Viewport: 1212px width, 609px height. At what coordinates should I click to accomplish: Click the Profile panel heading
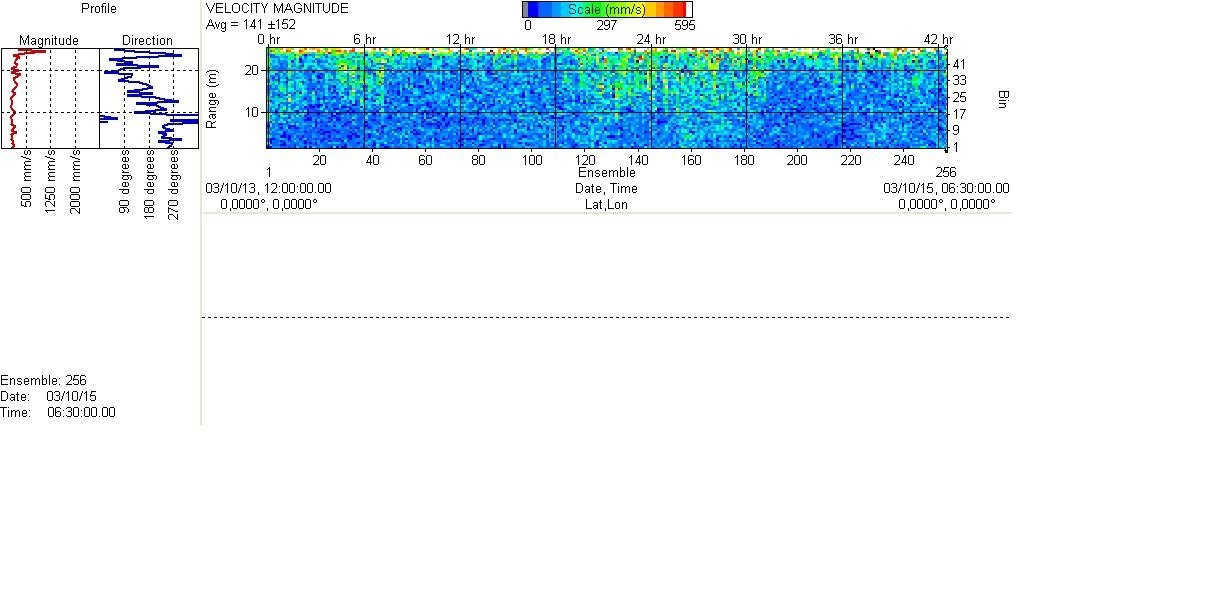tap(99, 9)
